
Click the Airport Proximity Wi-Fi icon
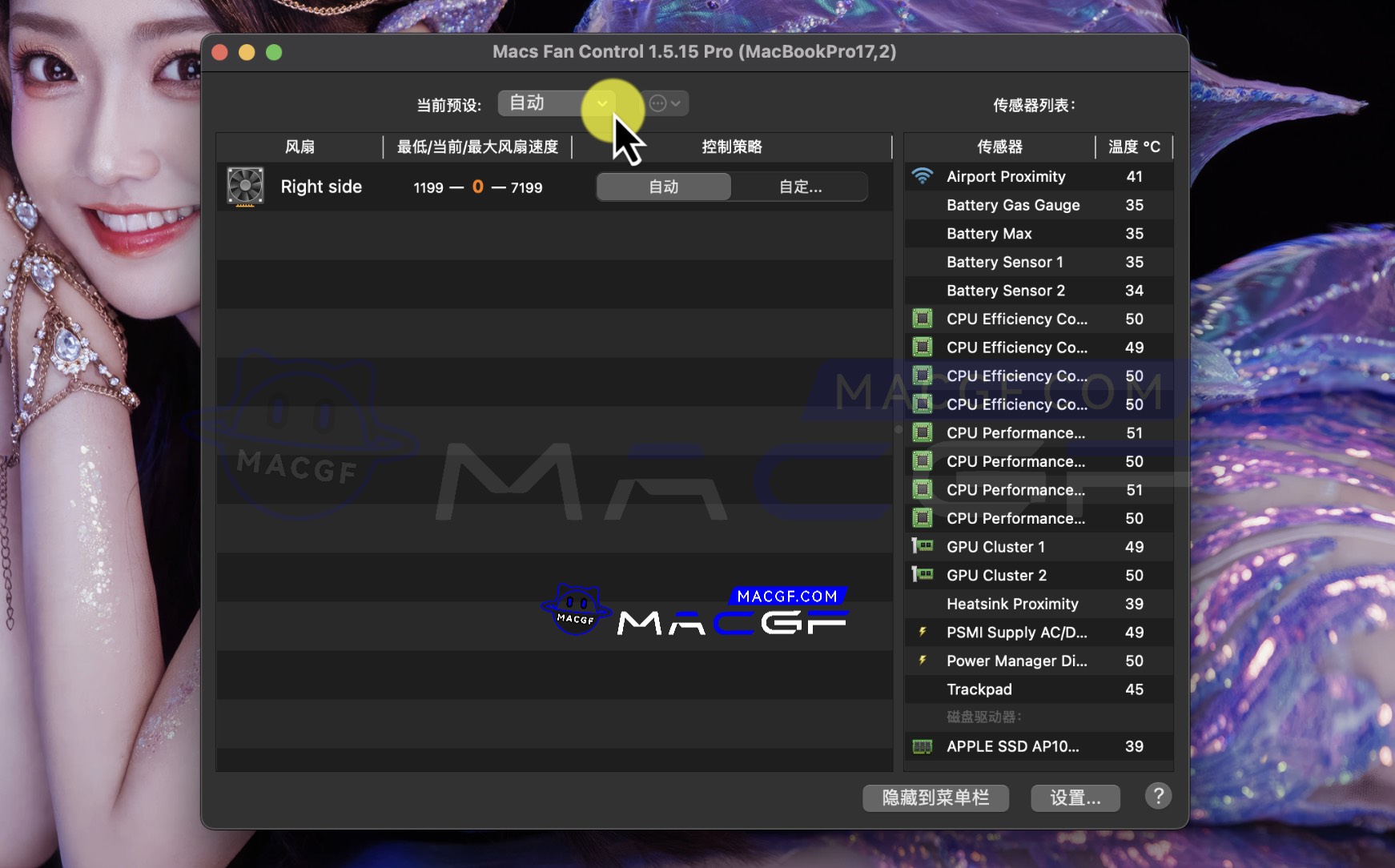pyautogui.click(x=923, y=176)
